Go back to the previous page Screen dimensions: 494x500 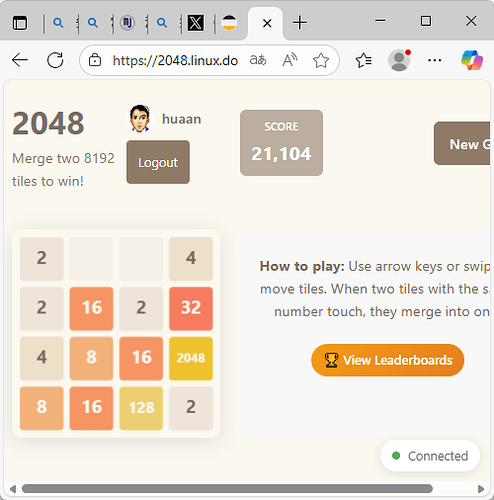(20, 60)
